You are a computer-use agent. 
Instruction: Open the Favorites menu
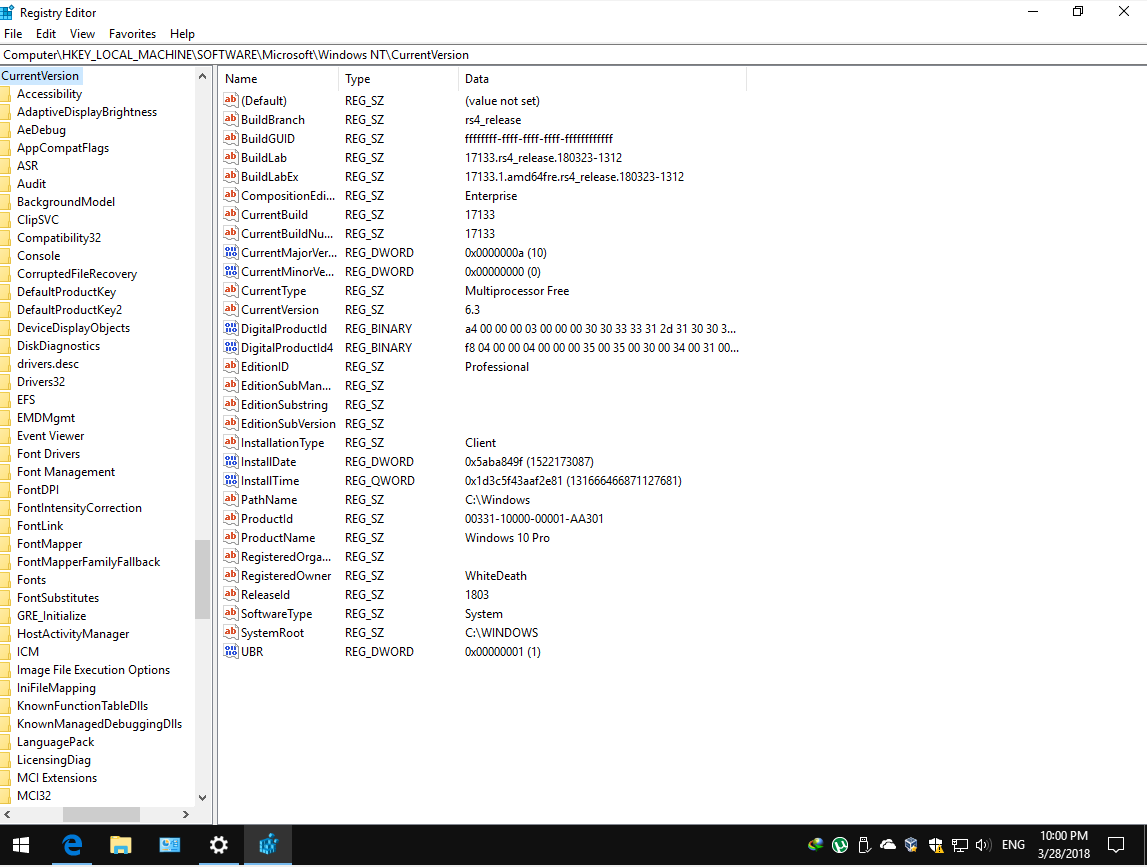pos(132,34)
